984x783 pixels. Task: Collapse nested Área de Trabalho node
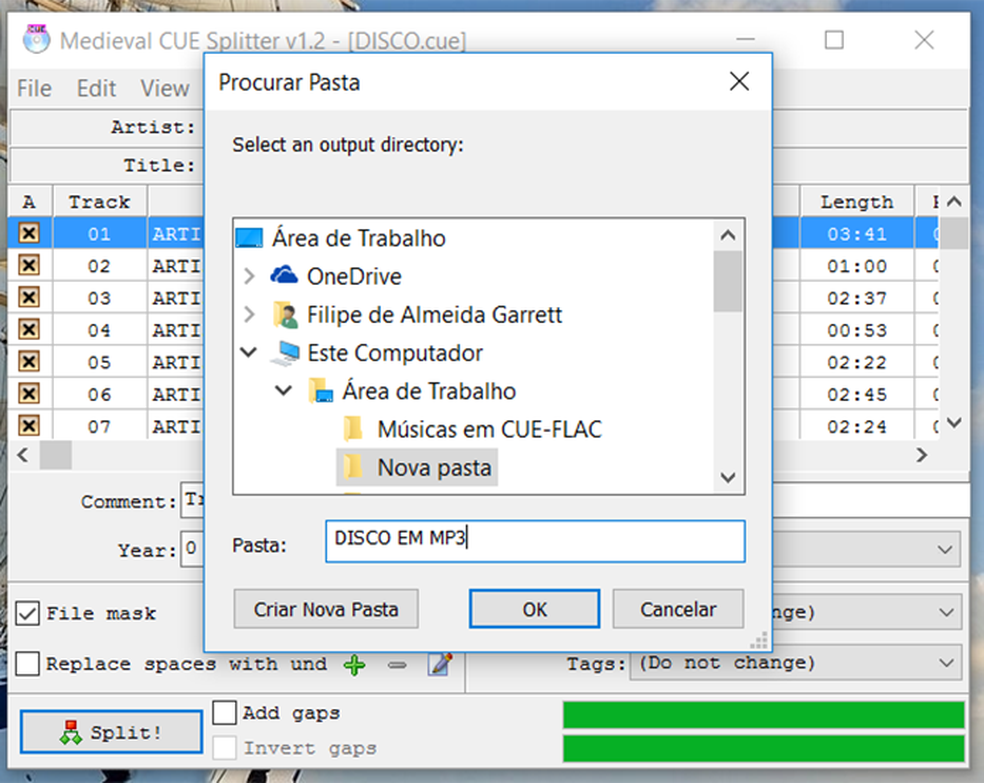click(x=284, y=391)
